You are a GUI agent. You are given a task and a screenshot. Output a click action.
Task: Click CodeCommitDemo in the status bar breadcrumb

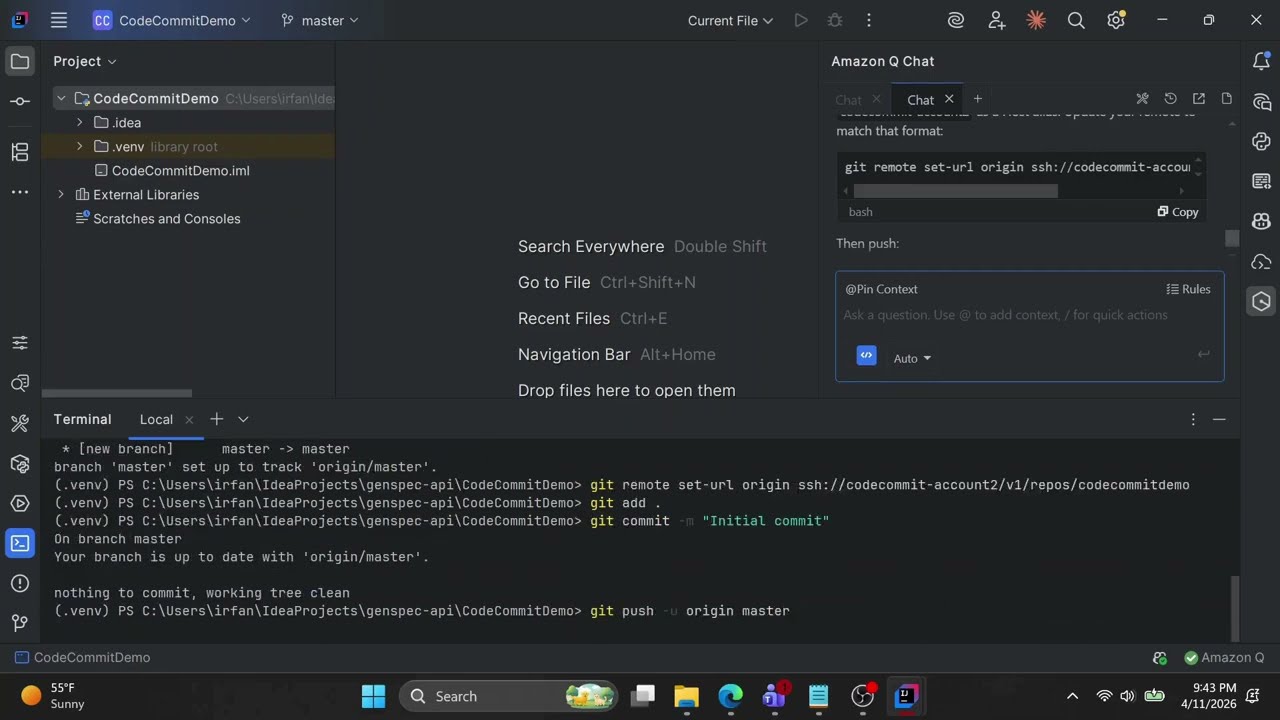(83, 657)
